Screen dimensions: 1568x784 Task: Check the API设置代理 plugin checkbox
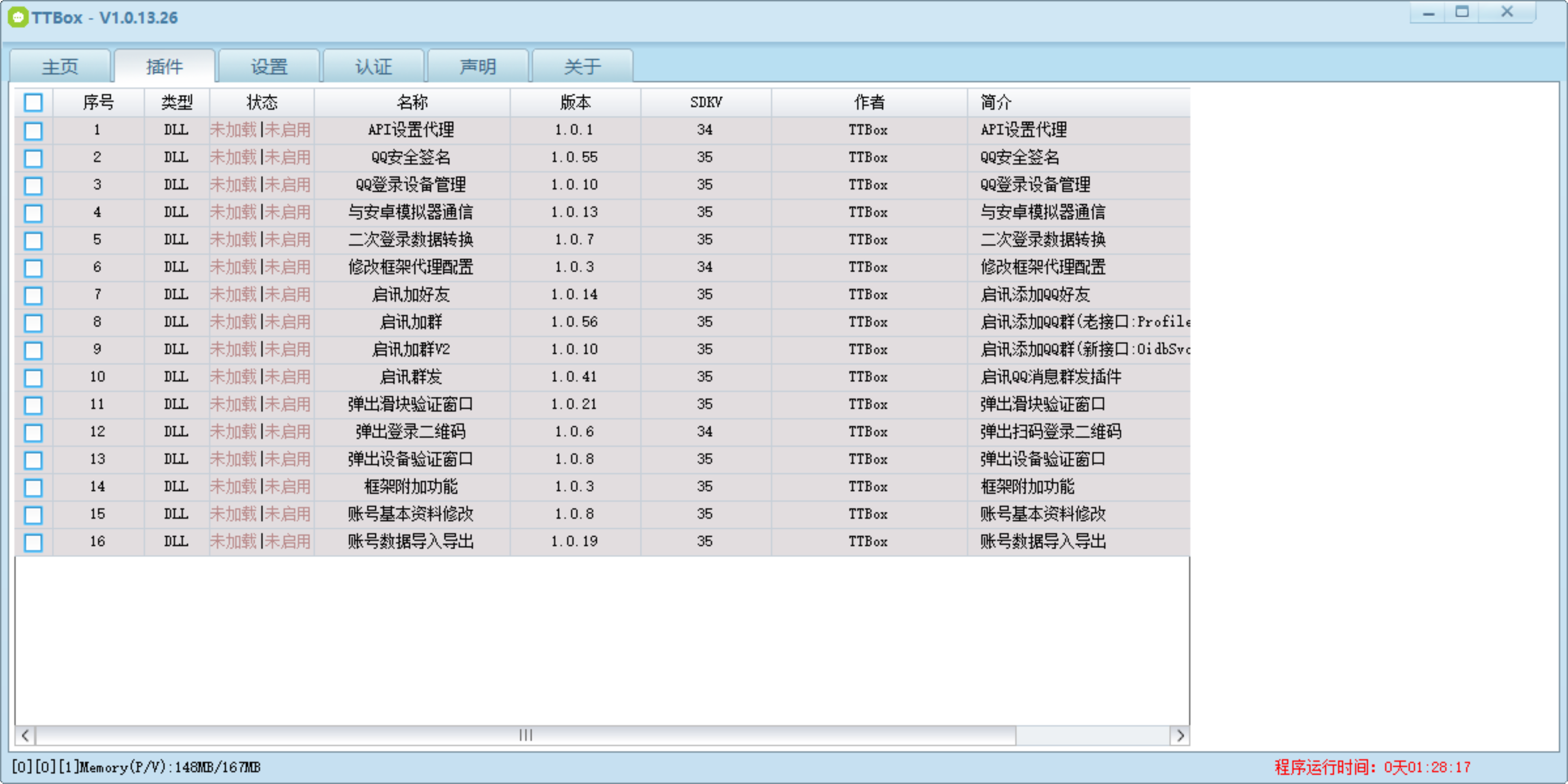[x=33, y=130]
